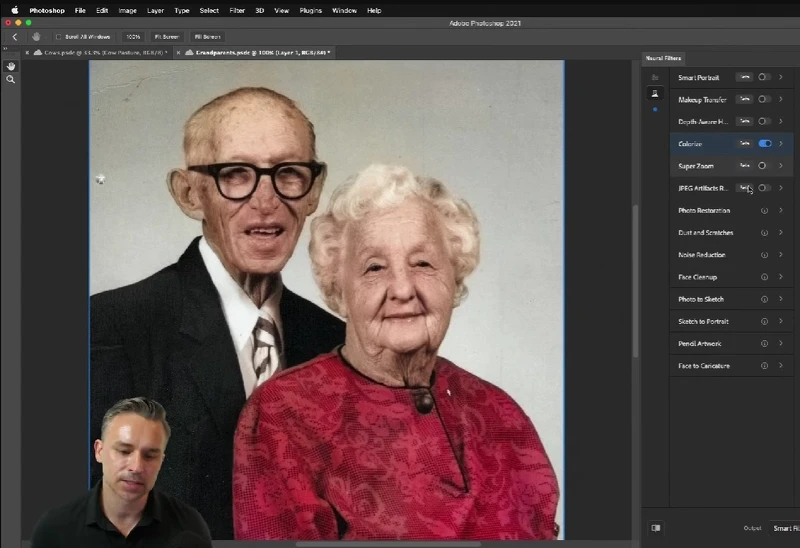Select the Hand tool in left toolbar
Image resolution: width=800 pixels, height=548 pixels.
coord(11,66)
